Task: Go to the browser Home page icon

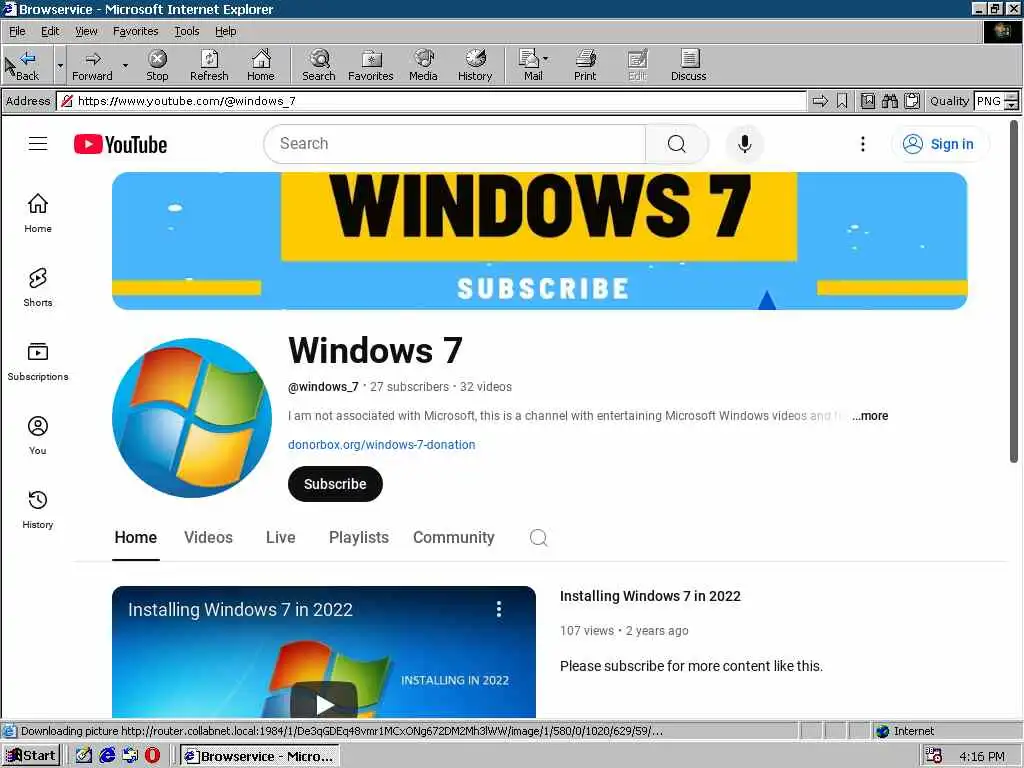Action: 261,65
